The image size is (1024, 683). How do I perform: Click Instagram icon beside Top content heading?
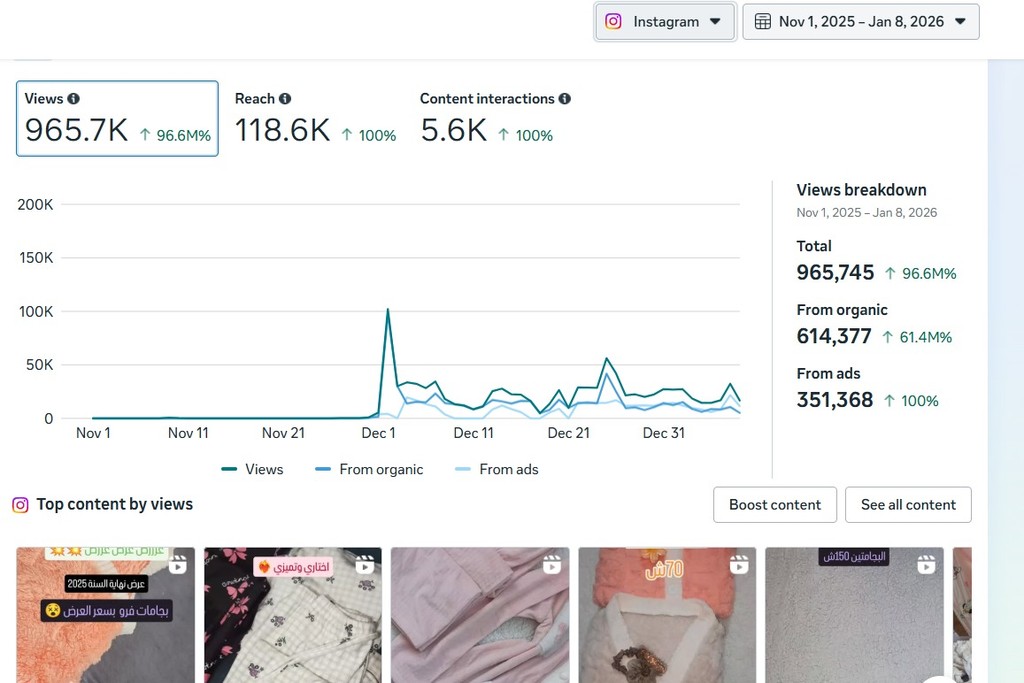[20, 505]
